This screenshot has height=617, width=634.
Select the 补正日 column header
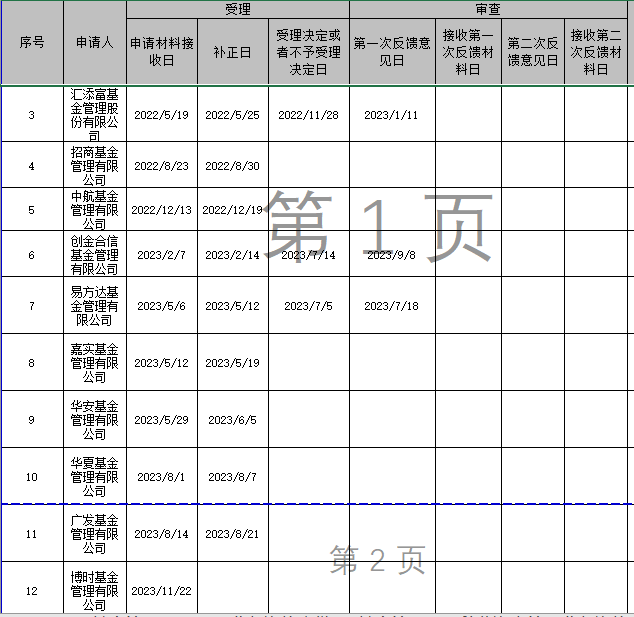coord(232,52)
